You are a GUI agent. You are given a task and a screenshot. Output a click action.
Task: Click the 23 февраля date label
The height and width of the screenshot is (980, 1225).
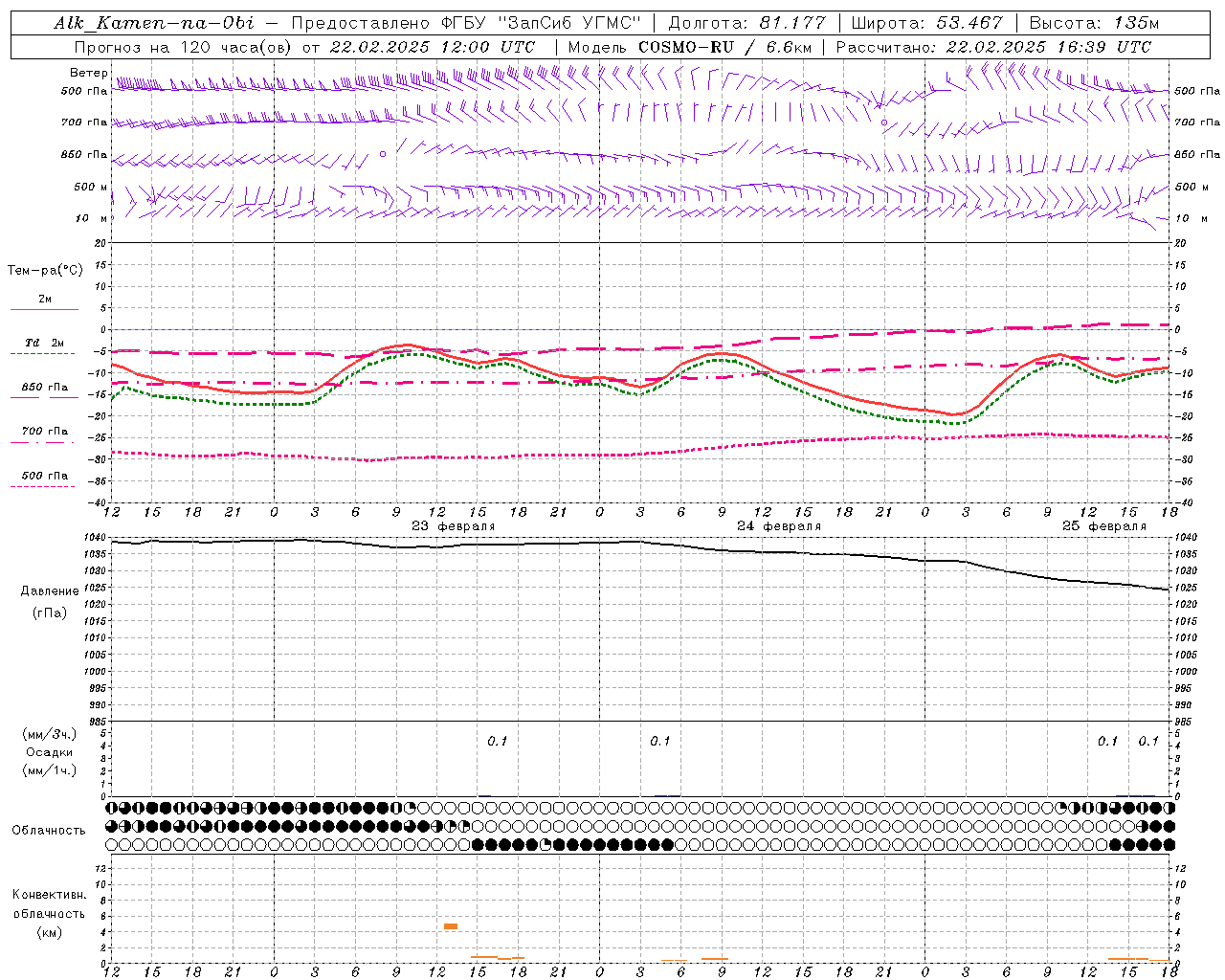[x=454, y=526]
